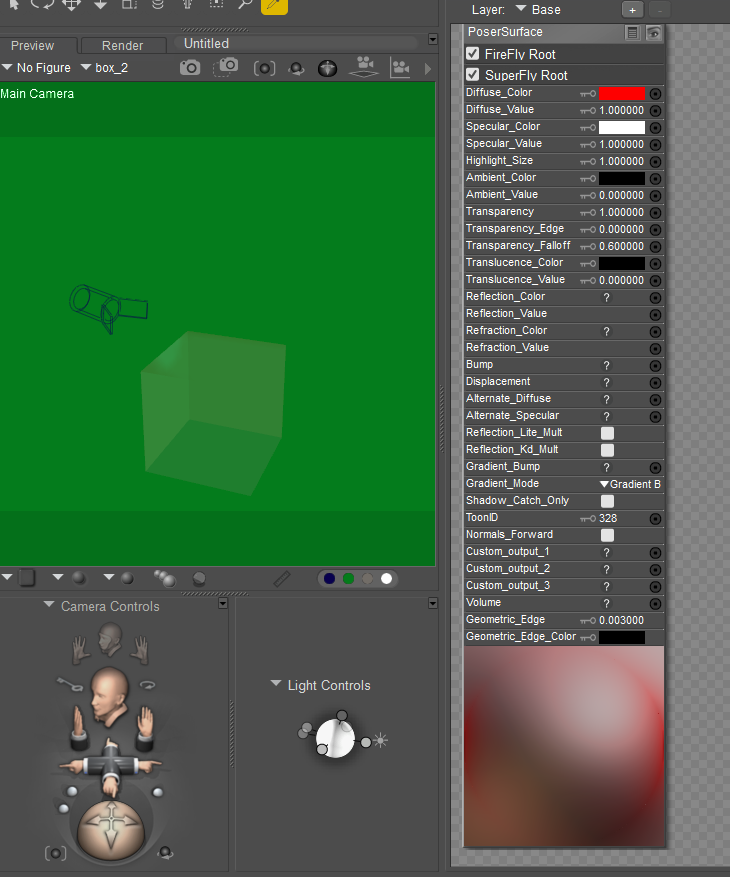The image size is (730, 877).
Task: Click the add layer plus button
Action: [x=632, y=10]
